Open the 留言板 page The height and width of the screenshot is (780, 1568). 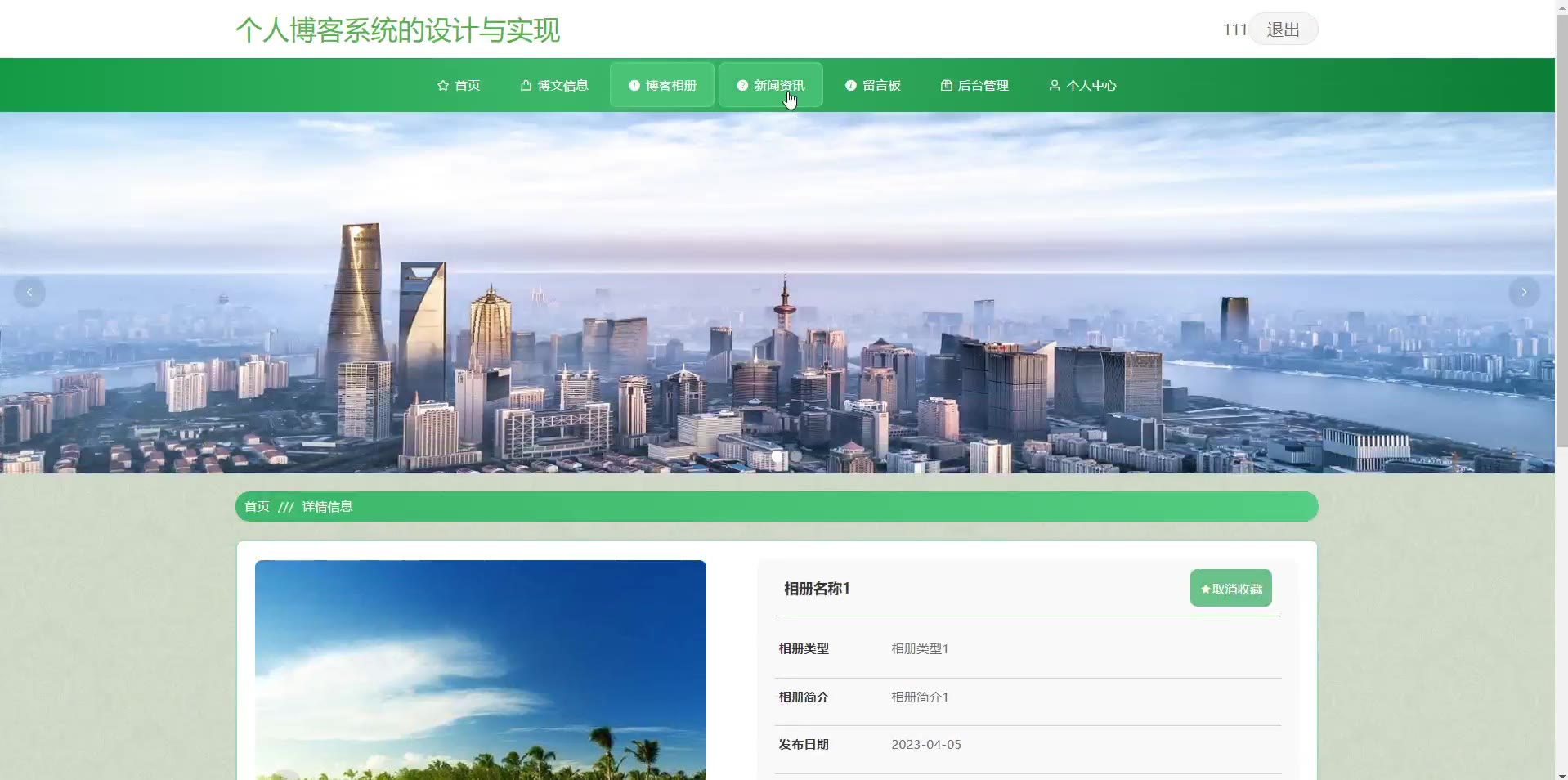873,85
